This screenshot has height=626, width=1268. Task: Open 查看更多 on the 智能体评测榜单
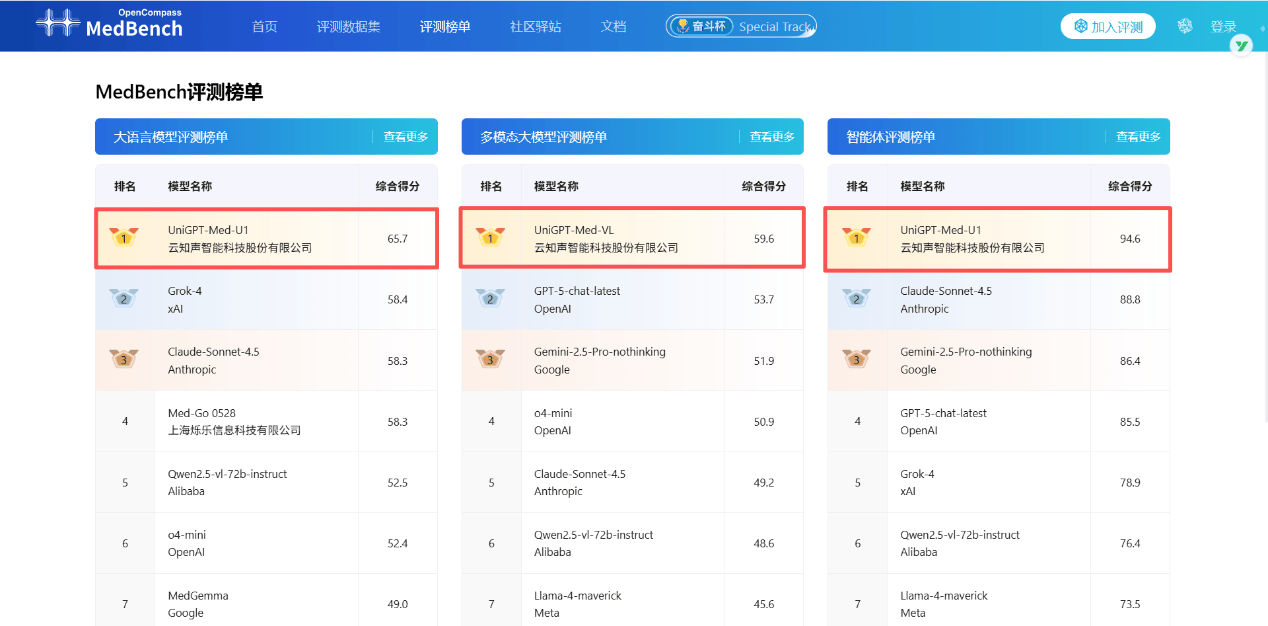click(1138, 136)
